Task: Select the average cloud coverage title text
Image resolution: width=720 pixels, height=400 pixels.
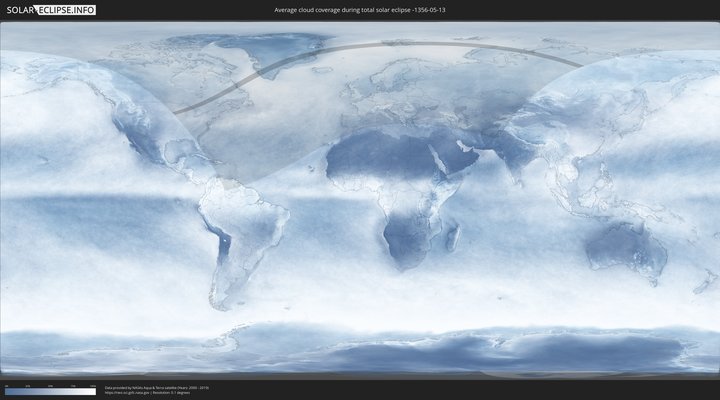Action: [x=361, y=10]
